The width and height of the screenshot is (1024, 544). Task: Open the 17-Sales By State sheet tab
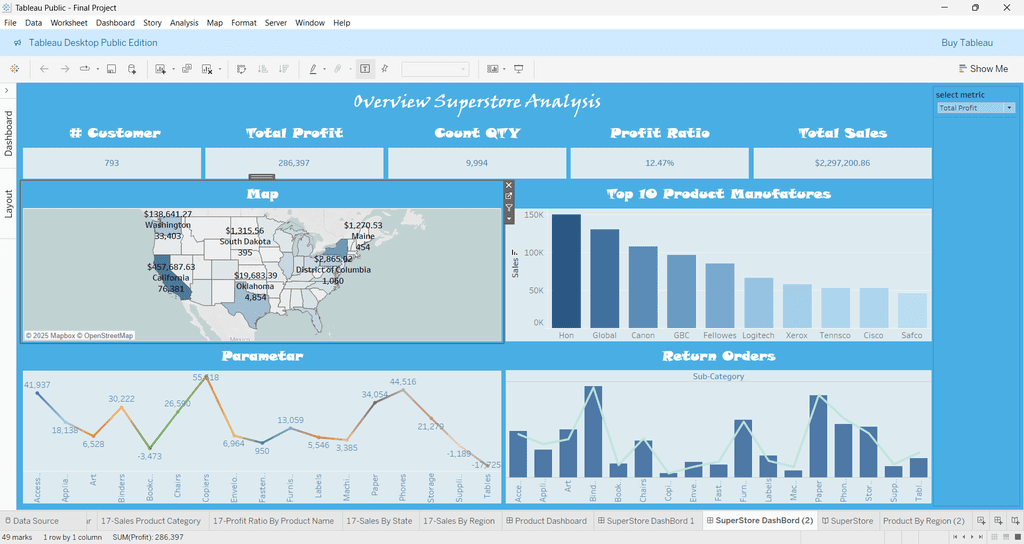(x=379, y=520)
